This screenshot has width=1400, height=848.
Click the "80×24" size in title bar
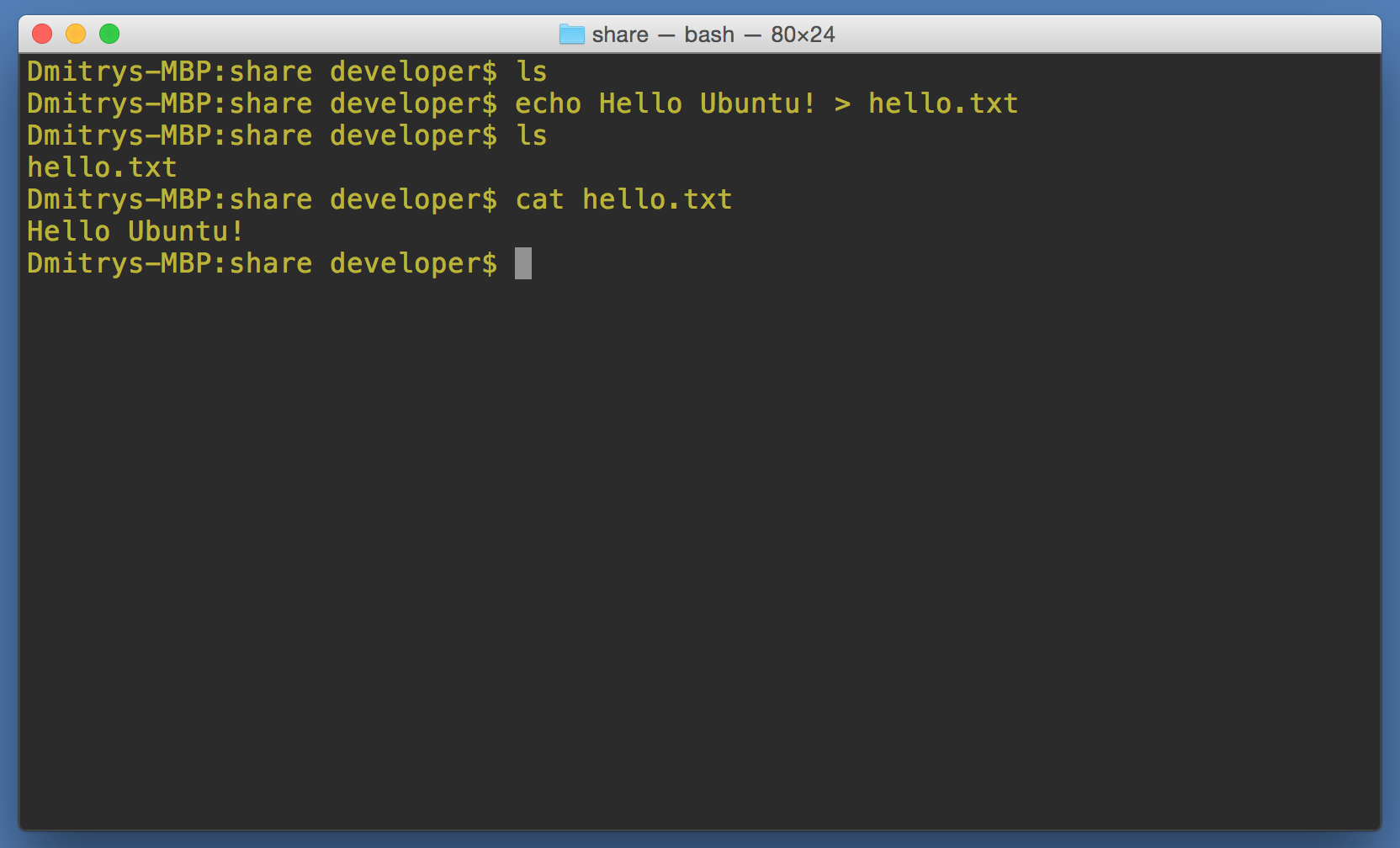click(x=803, y=34)
